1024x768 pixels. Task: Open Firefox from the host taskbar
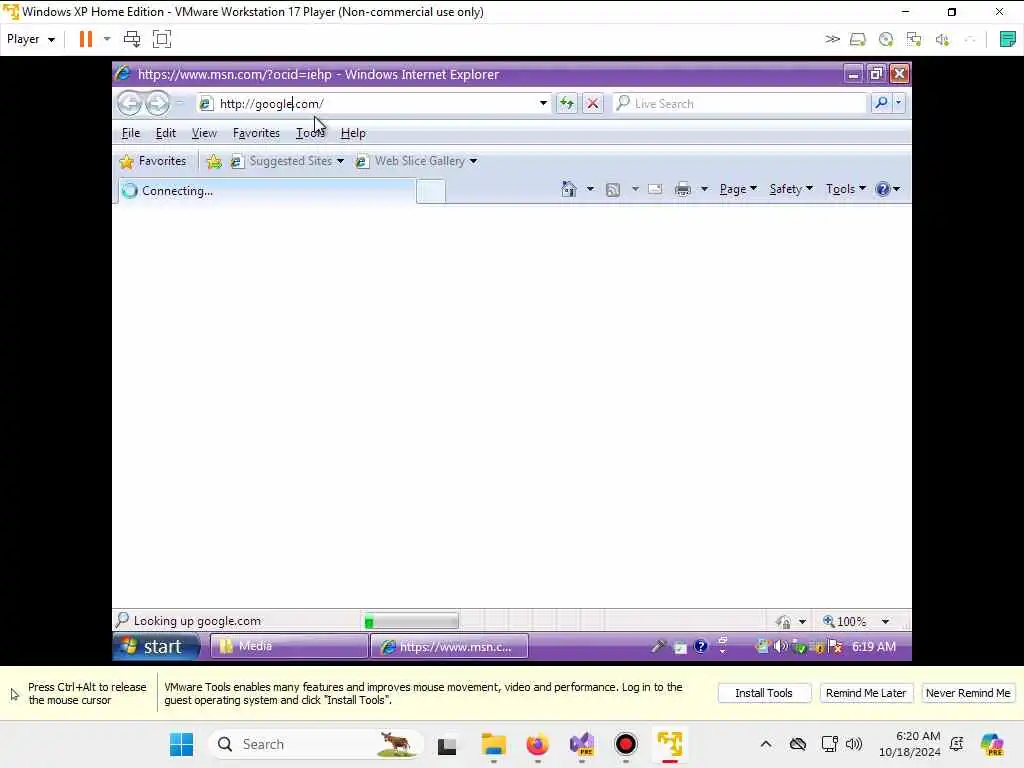[537, 744]
